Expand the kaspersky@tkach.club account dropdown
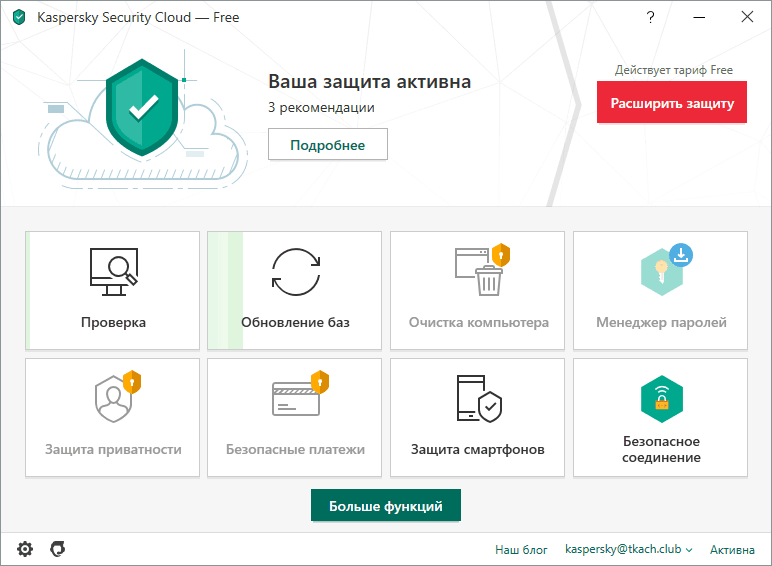The width and height of the screenshot is (772, 566). [x=628, y=549]
